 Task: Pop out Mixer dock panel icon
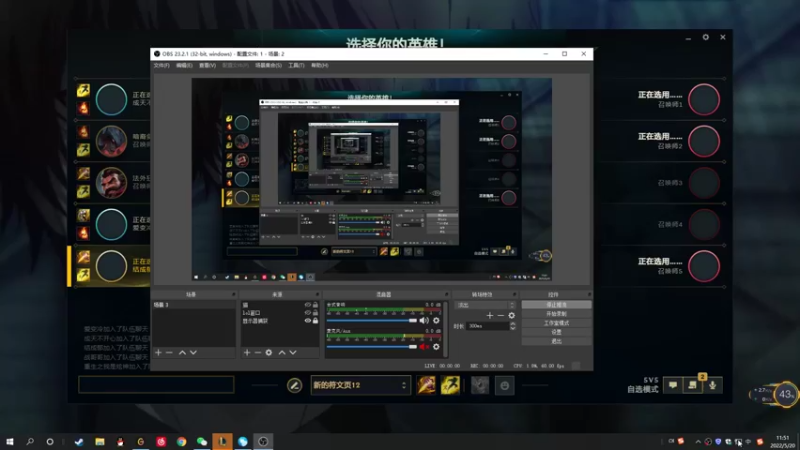446,294
